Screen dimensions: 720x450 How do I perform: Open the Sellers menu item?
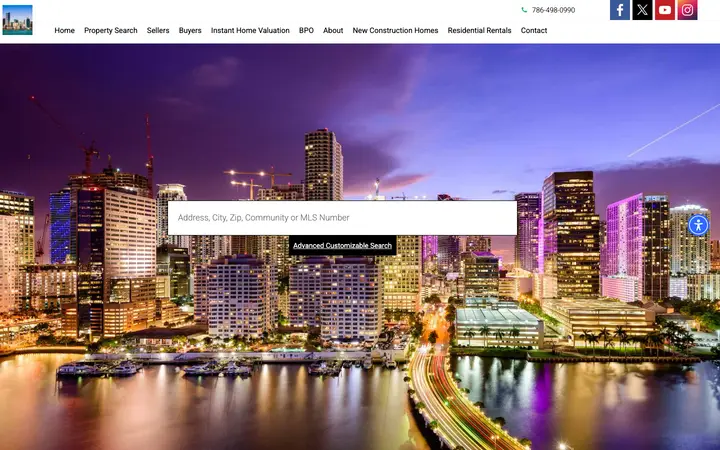coord(158,30)
